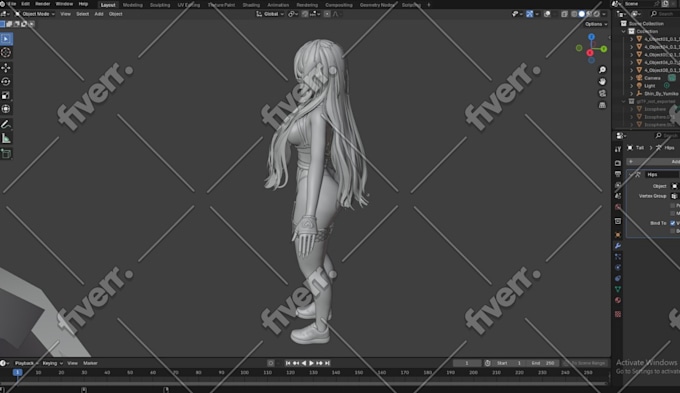This screenshot has width=680, height=393.
Task: Click the viewport zoom magnifier icon
Action: pos(602,70)
